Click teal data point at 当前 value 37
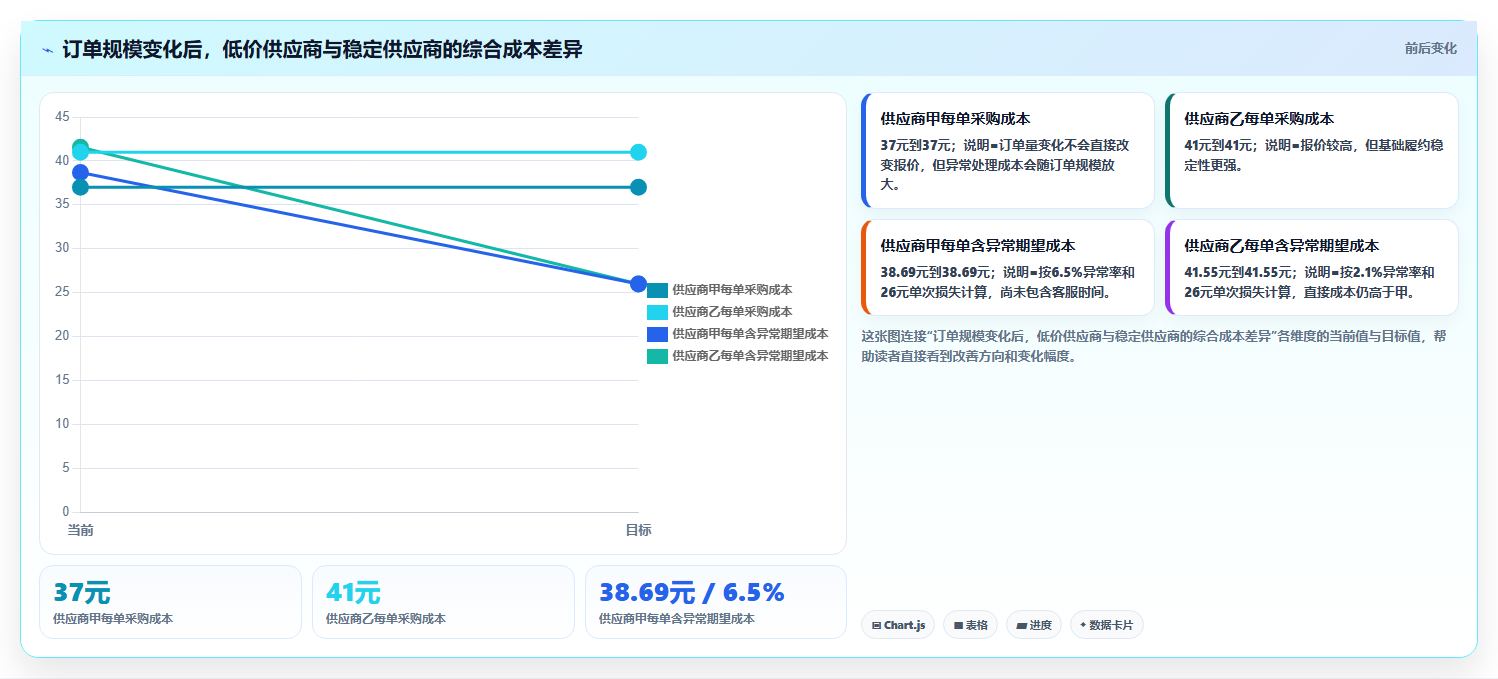Viewport: 1498px width, 679px height. [x=81, y=187]
